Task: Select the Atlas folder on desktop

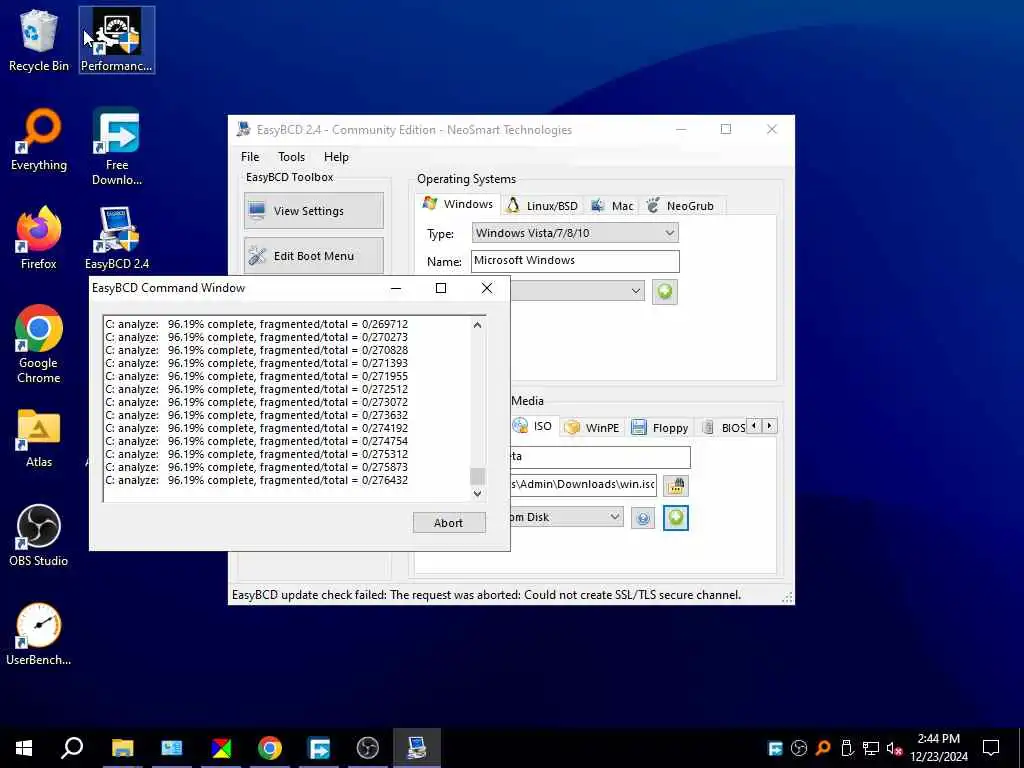Action: click(x=39, y=438)
